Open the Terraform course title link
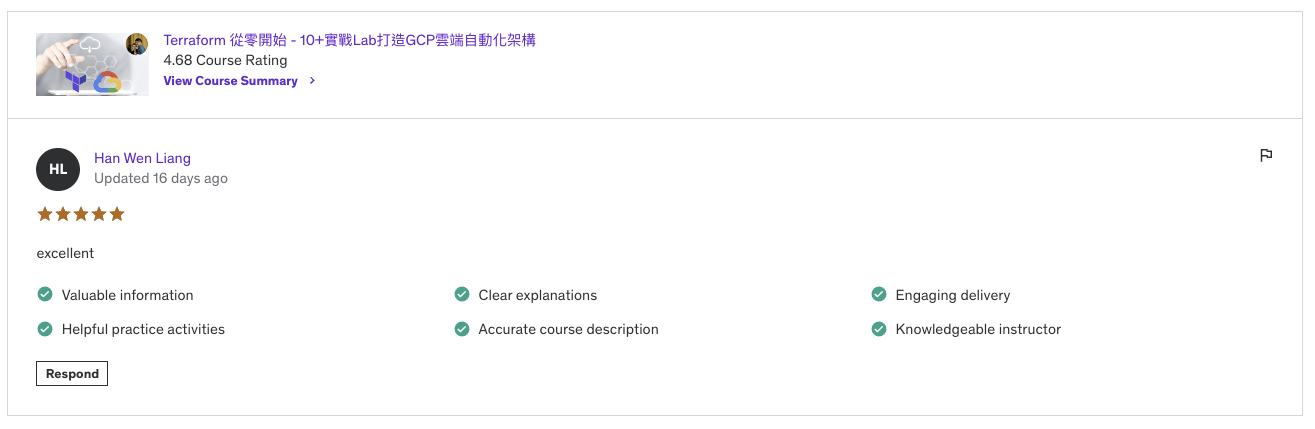The image size is (1315, 429). coord(350,40)
